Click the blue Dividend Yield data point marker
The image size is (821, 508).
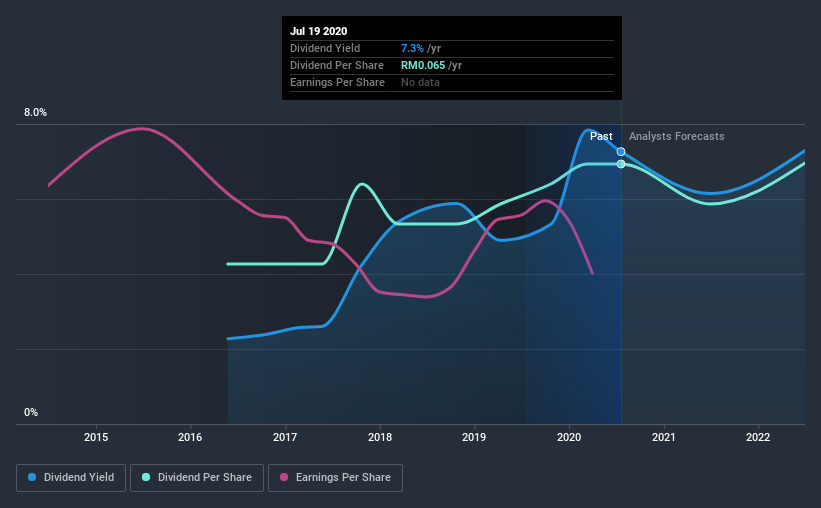pyautogui.click(x=620, y=152)
